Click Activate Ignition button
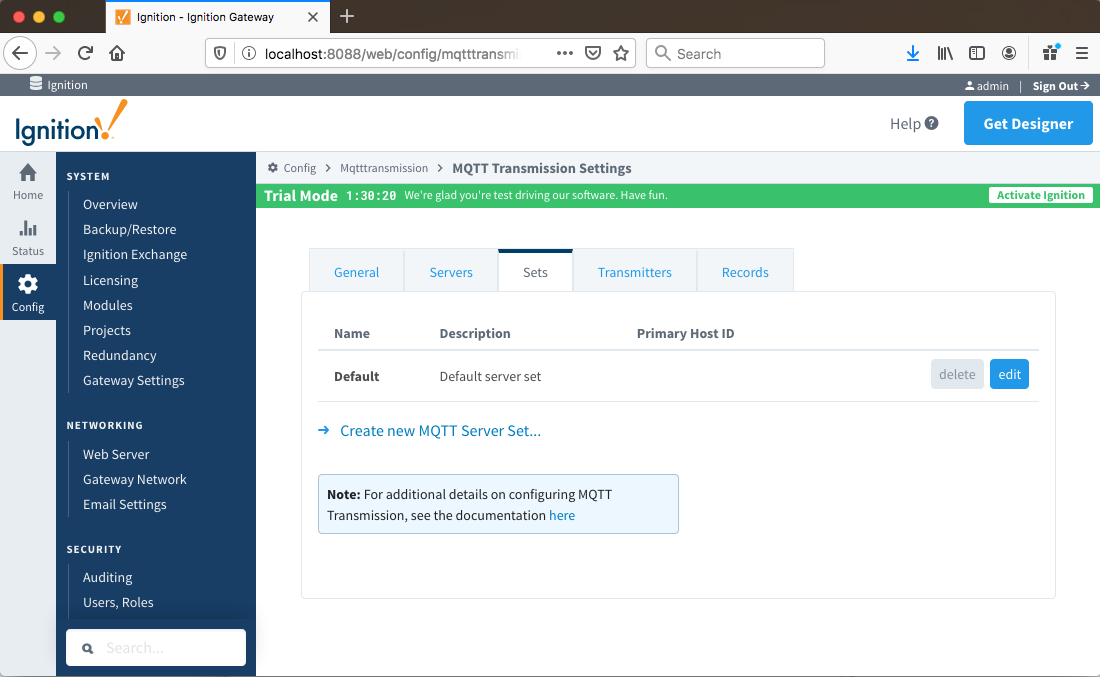The image size is (1100, 677). point(1040,195)
